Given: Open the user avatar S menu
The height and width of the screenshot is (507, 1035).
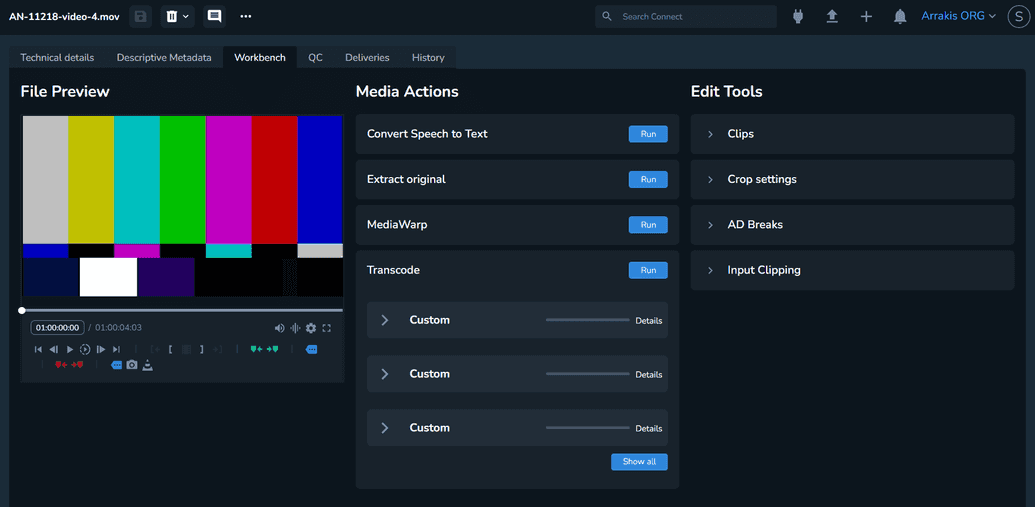Looking at the screenshot, I should click(x=1018, y=17).
